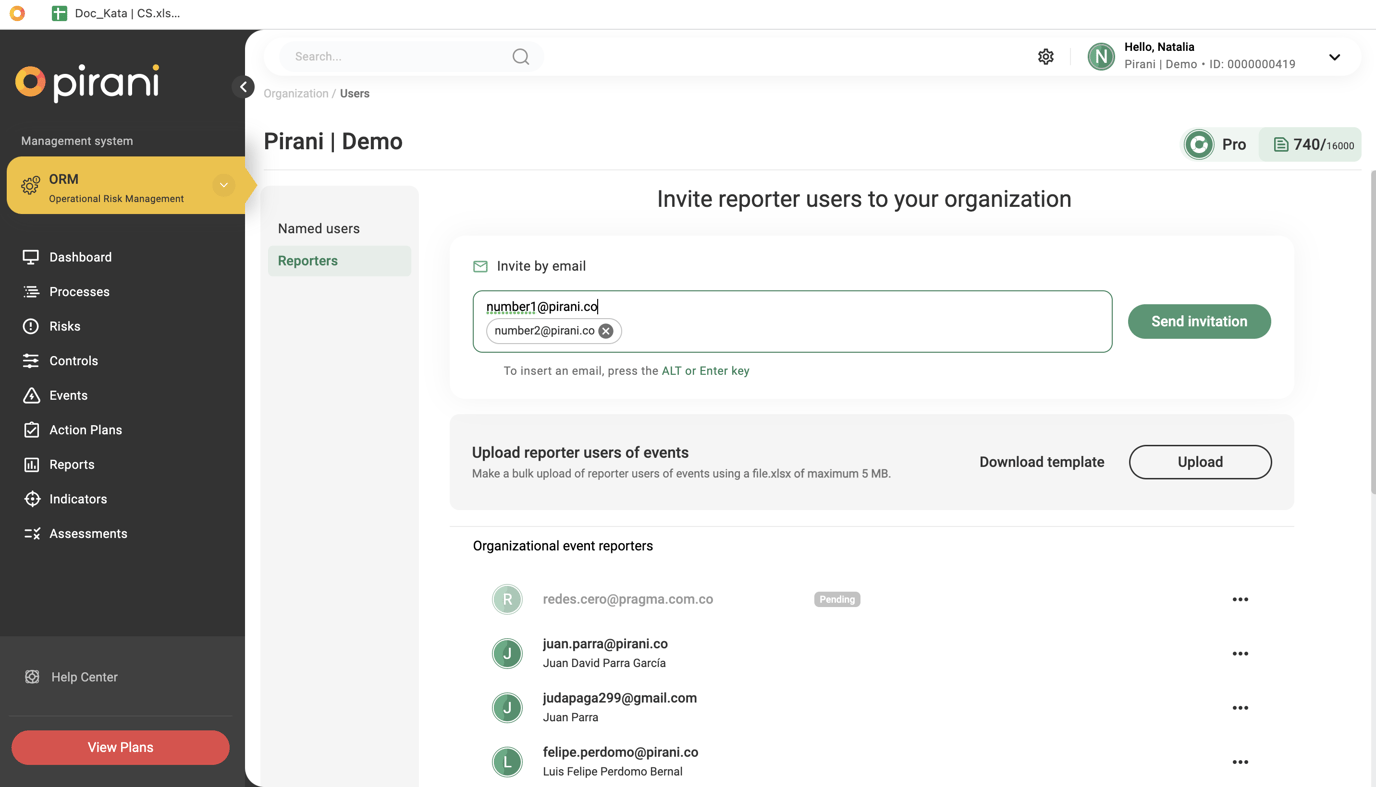
Task: Open the Risks module
Action: 30,326
